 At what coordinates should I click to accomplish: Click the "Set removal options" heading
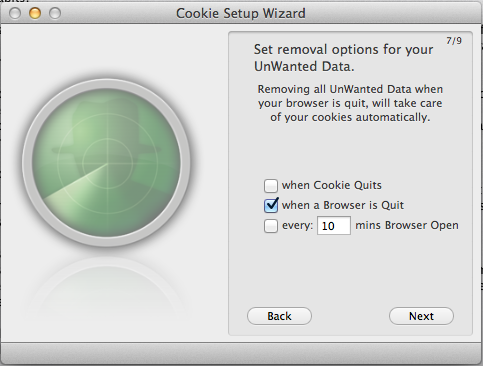pyautogui.click(x=343, y=58)
